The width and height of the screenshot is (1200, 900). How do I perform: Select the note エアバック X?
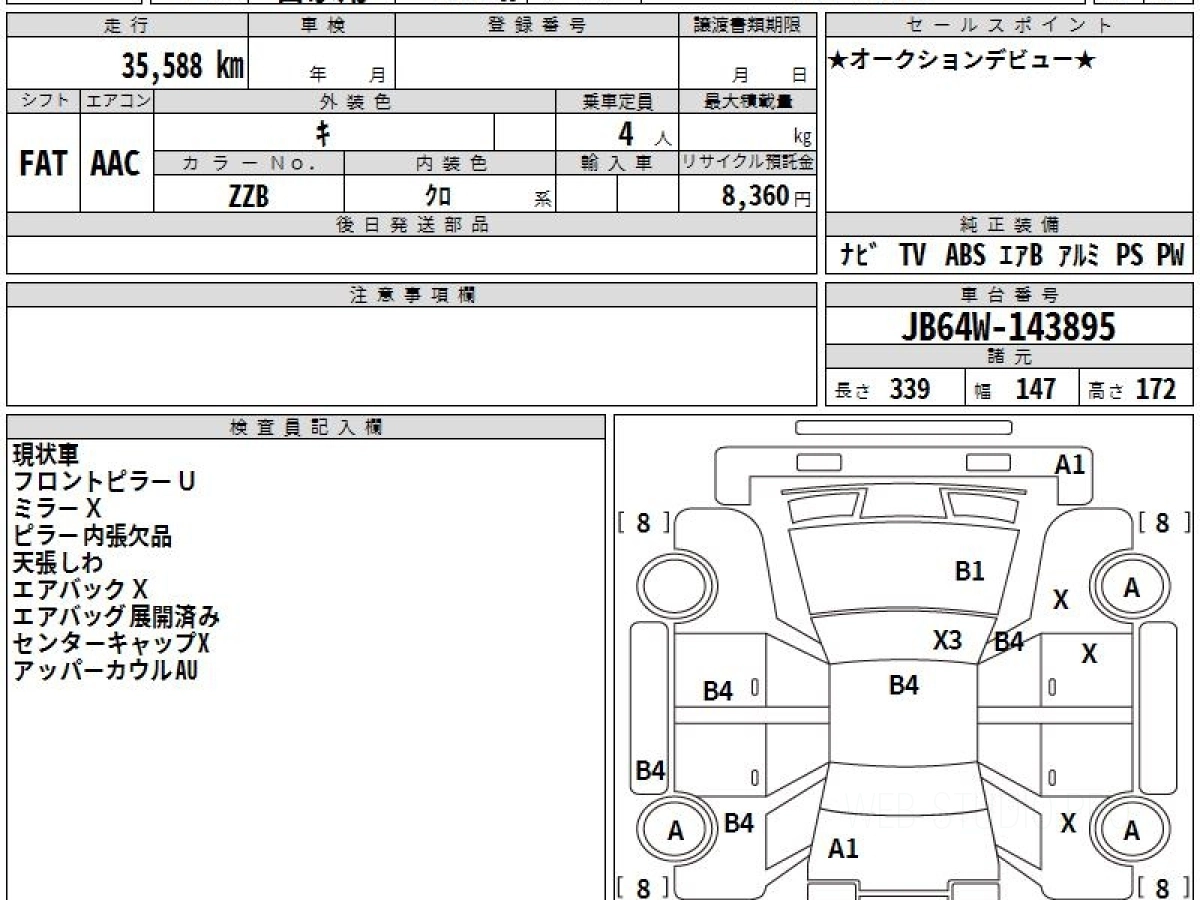(80, 589)
